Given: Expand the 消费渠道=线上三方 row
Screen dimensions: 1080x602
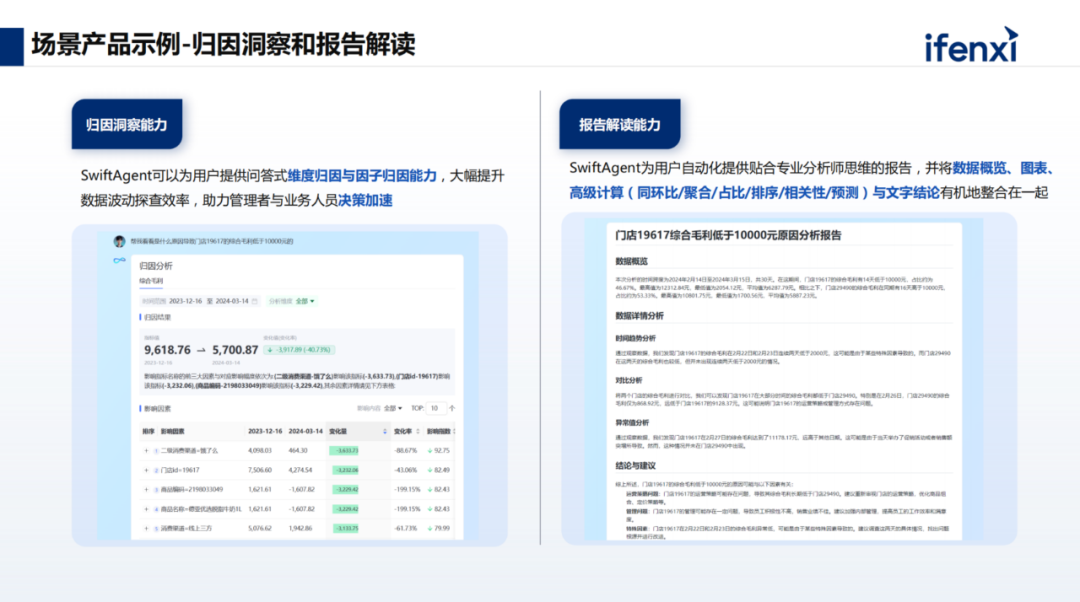Looking at the screenshot, I should tap(146, 528).
